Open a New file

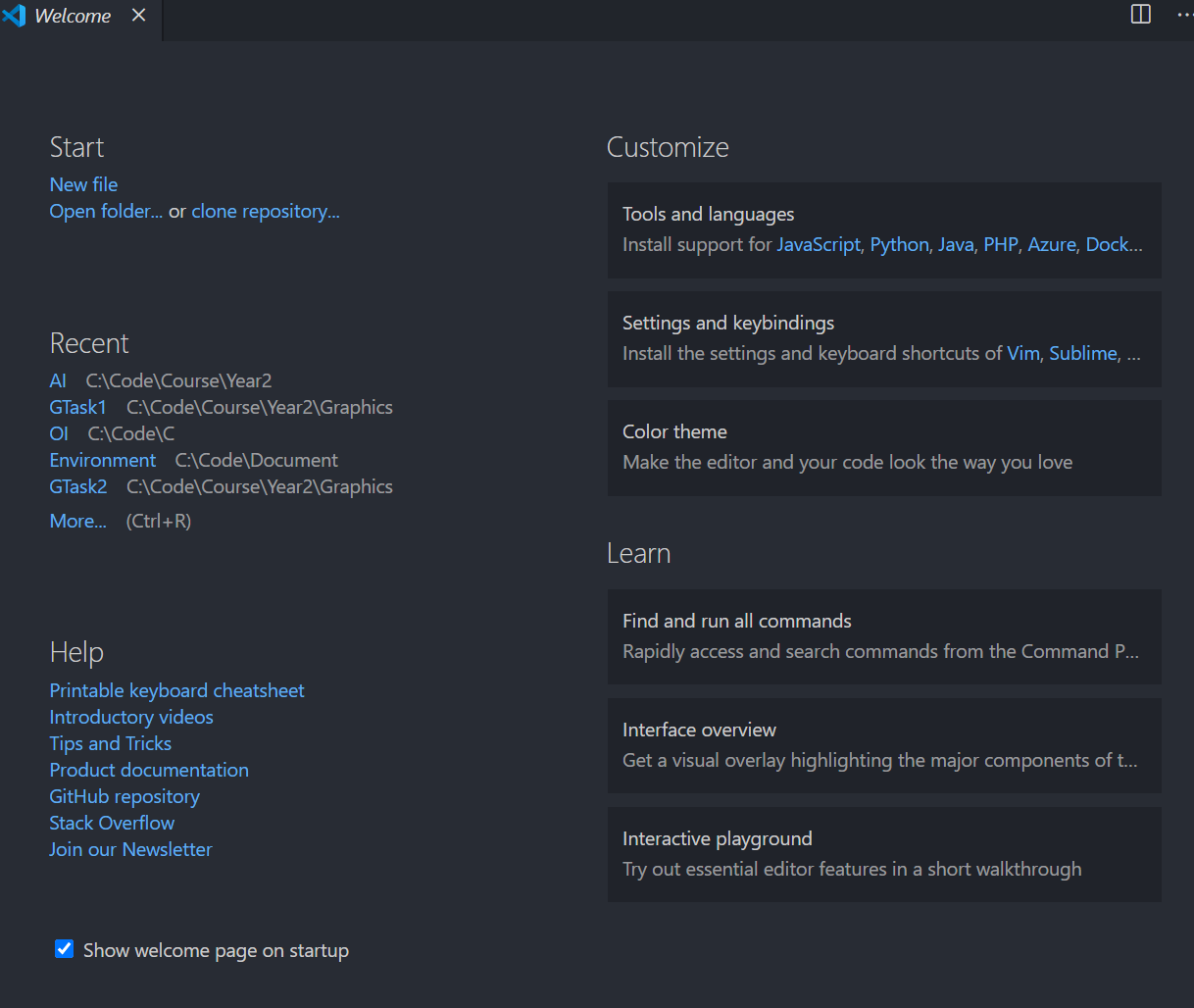(83, 184)
